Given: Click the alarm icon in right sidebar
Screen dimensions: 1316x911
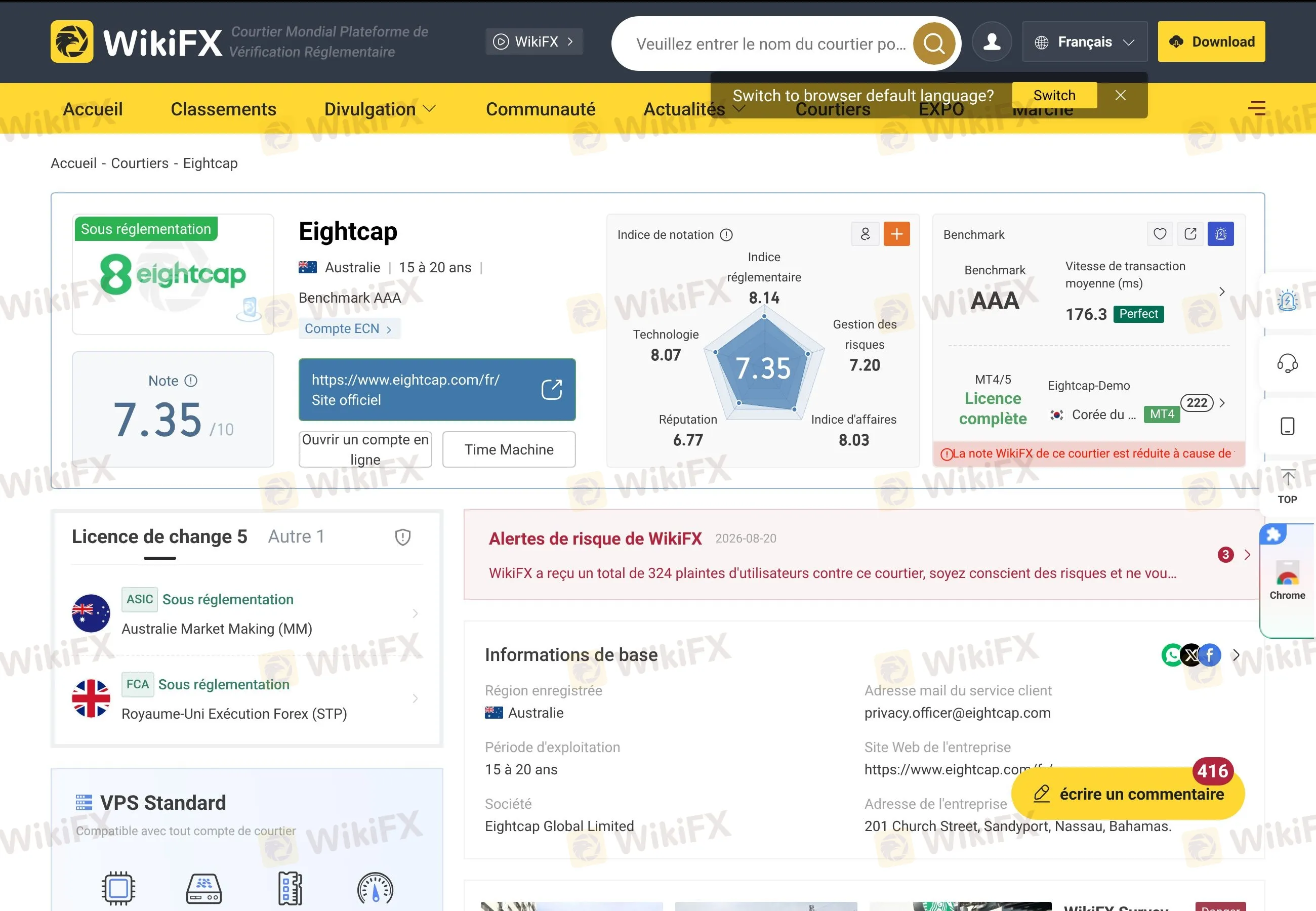Looking at the screenshot, I should (x=1288, y=300).
